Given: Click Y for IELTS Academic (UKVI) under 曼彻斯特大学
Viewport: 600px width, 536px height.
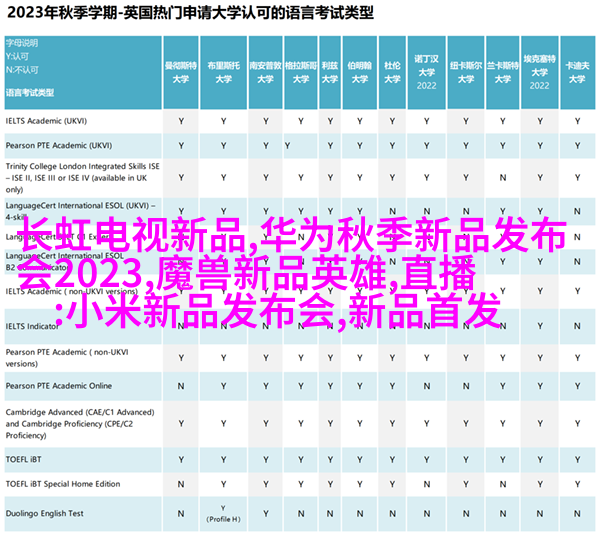Looking at the screenshot, I should (x=181, y=121).
